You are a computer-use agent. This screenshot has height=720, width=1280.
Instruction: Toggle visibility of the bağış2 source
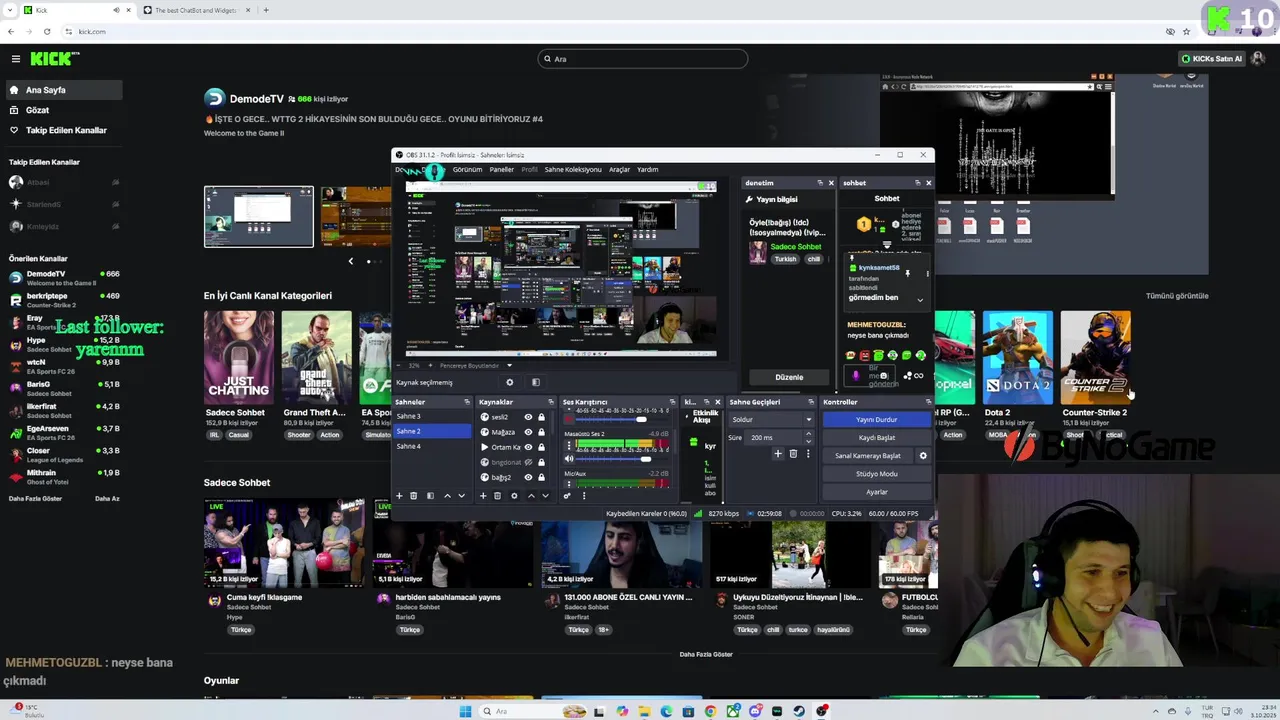(528, 477)
